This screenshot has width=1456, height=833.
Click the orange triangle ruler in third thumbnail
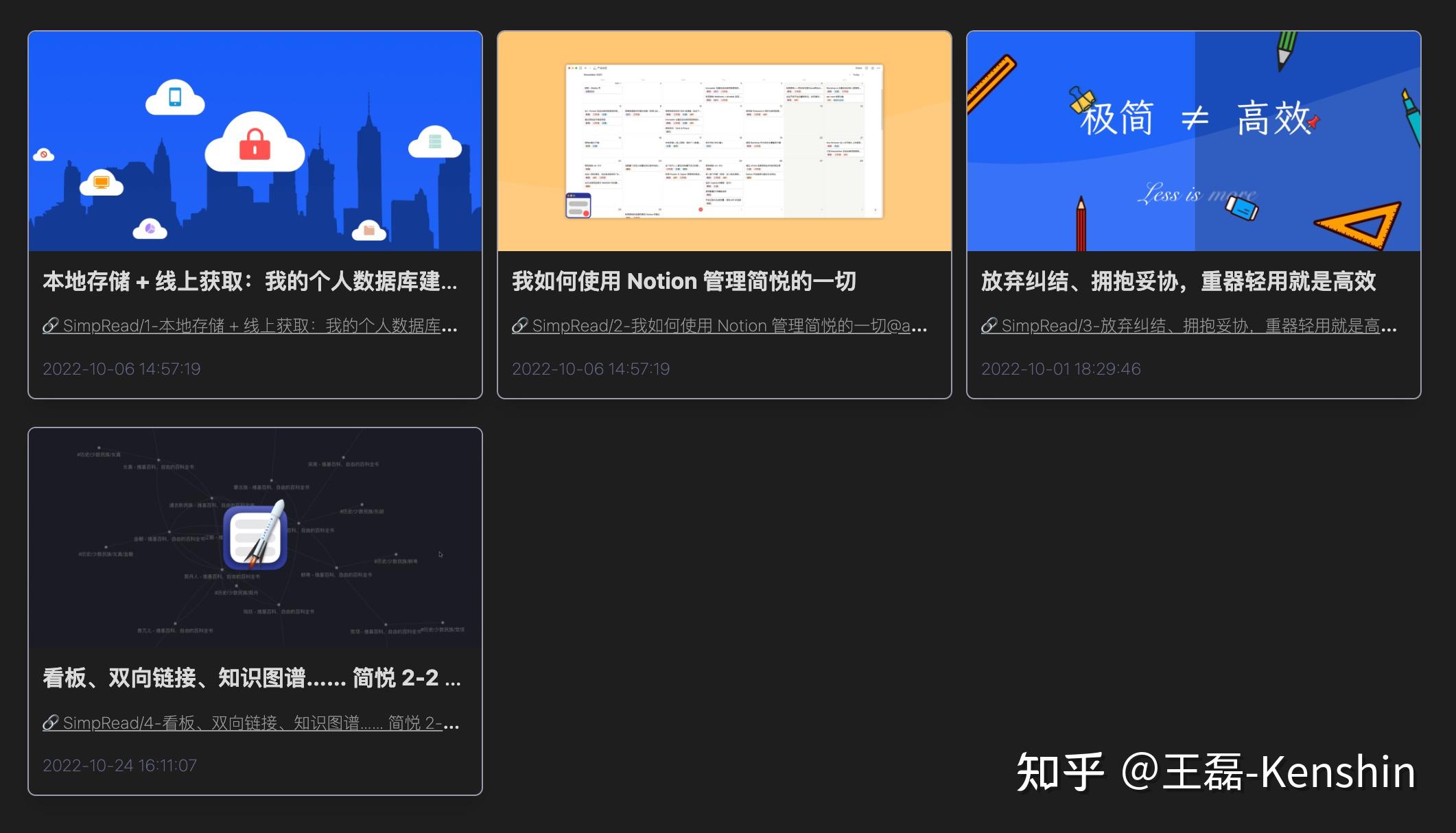click(1359, 225)
